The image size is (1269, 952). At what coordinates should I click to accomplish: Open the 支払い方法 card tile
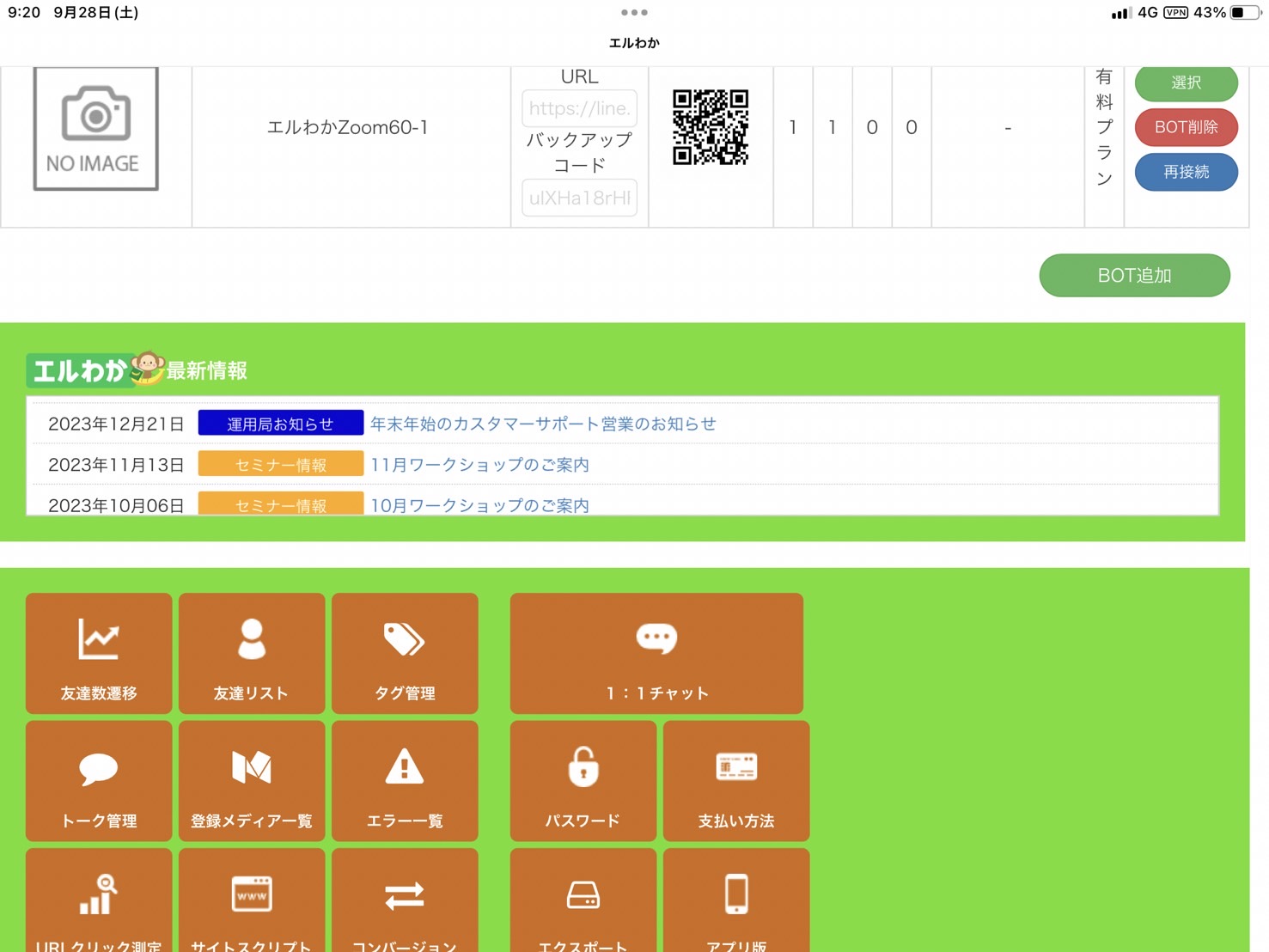tap(736, 781)
